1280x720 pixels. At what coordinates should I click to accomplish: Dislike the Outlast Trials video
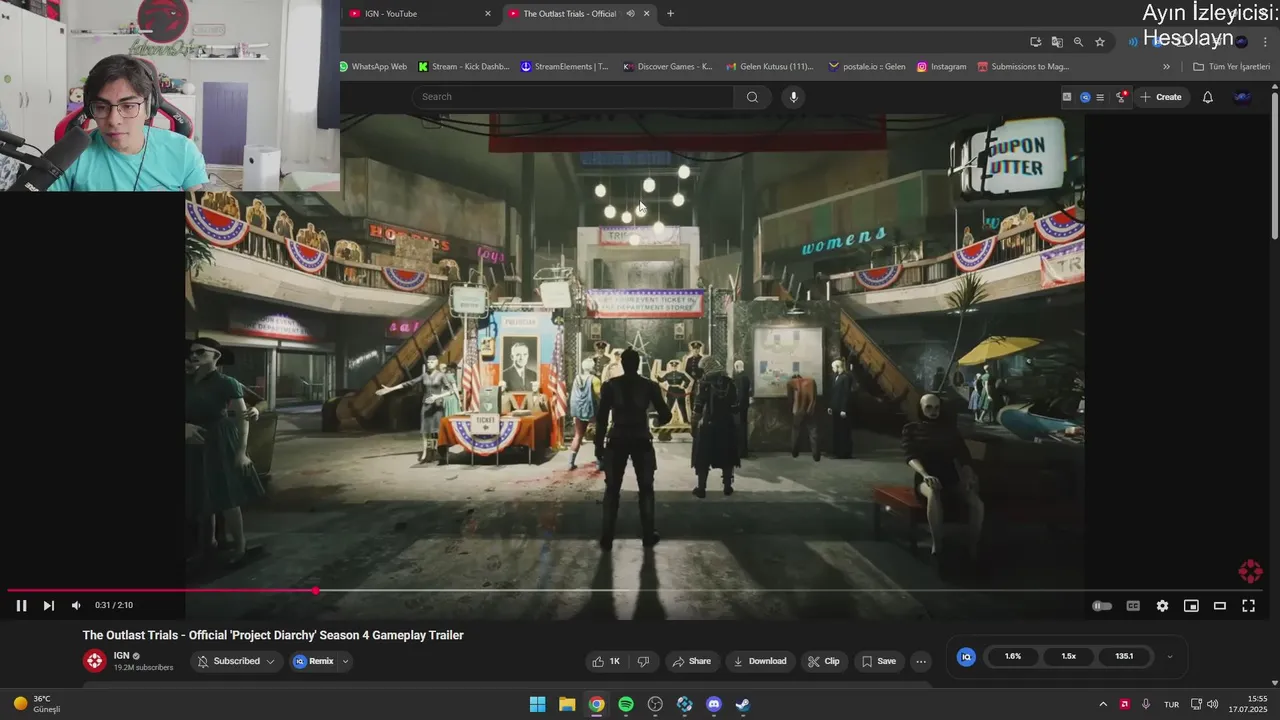[x=643, y=661]
